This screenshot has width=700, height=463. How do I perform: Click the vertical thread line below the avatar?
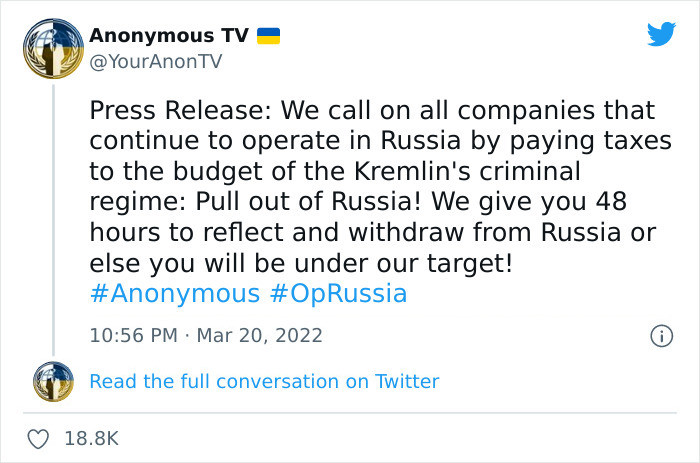(54, 220)
